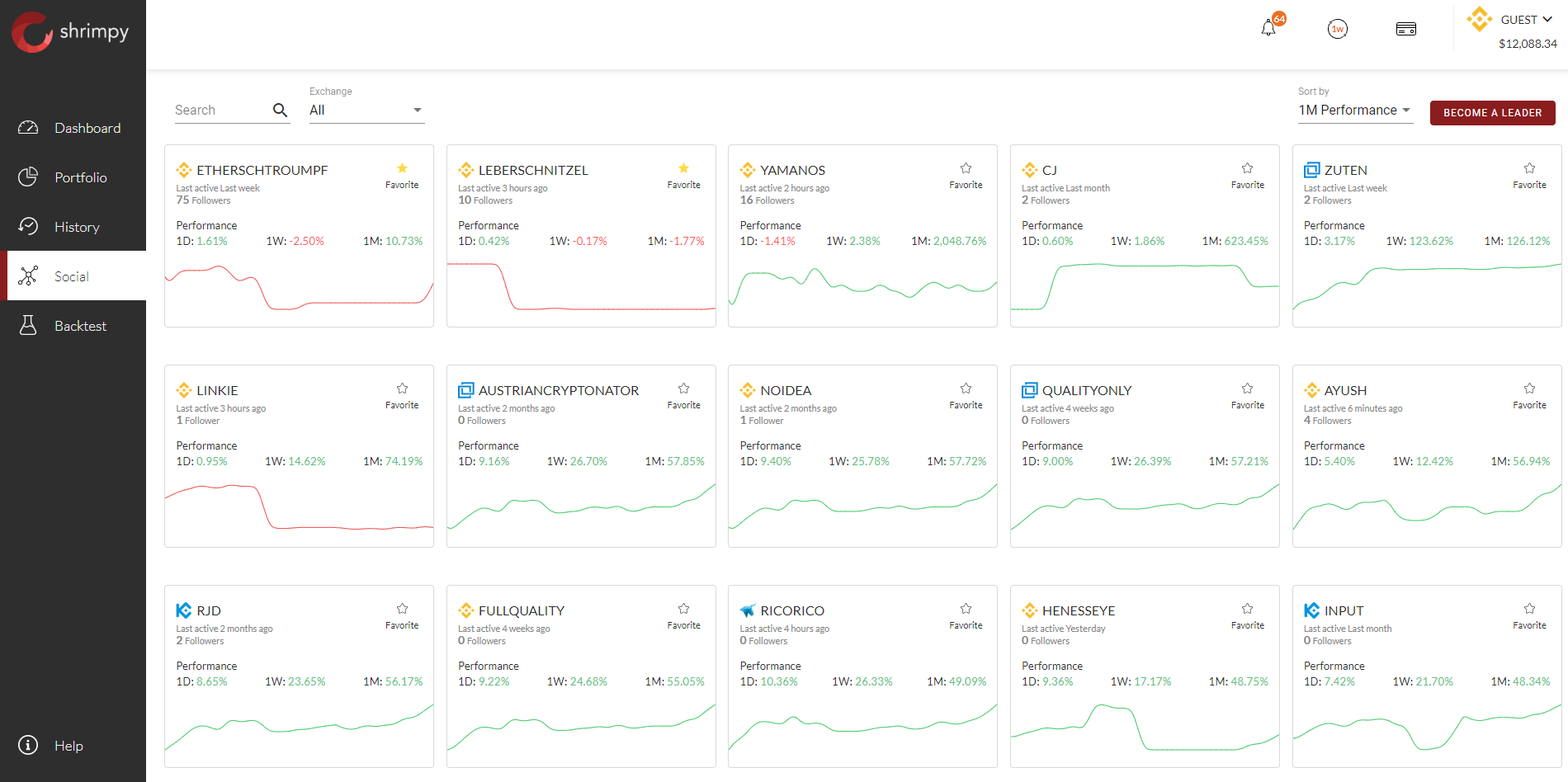Open Backtest in sidebar
This screenshot has height=782, width=1568.
(73, 326)
